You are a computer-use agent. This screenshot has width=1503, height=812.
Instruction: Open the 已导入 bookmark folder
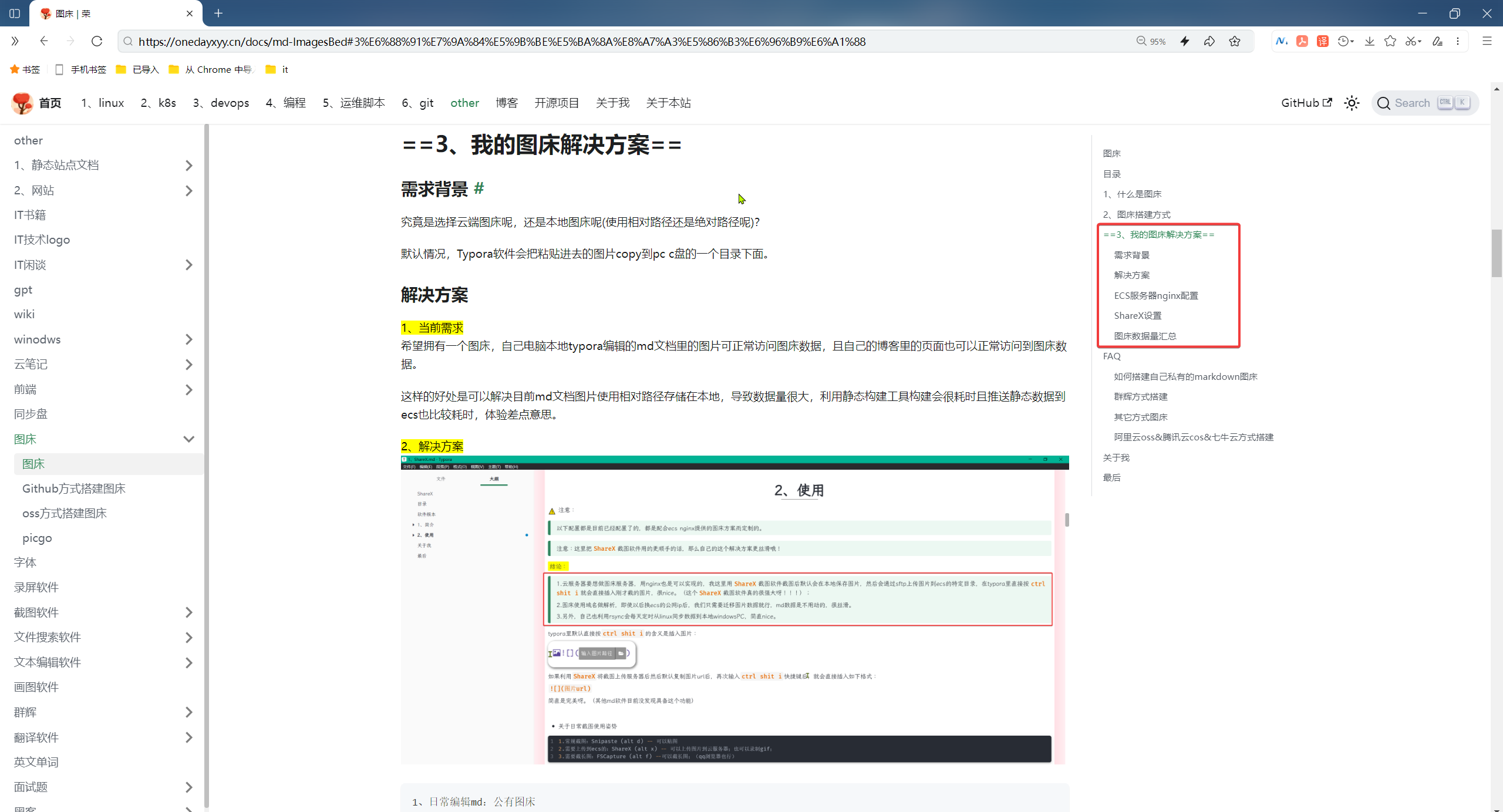click(x=138, y=69)
